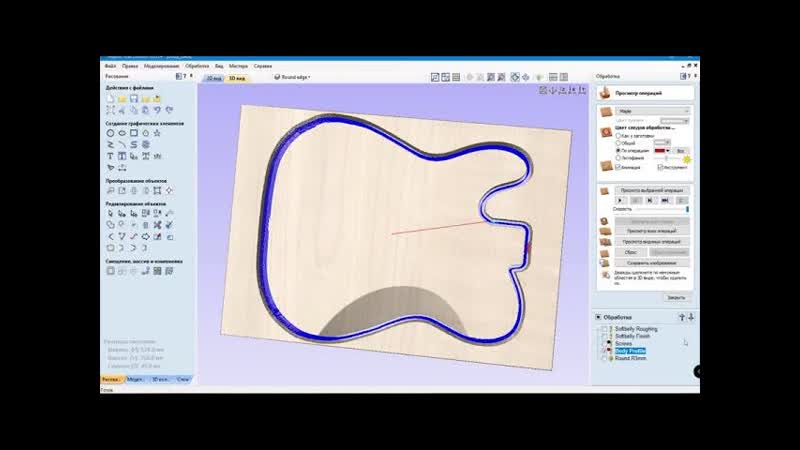Click the array copy grid icon

(157, 271)
